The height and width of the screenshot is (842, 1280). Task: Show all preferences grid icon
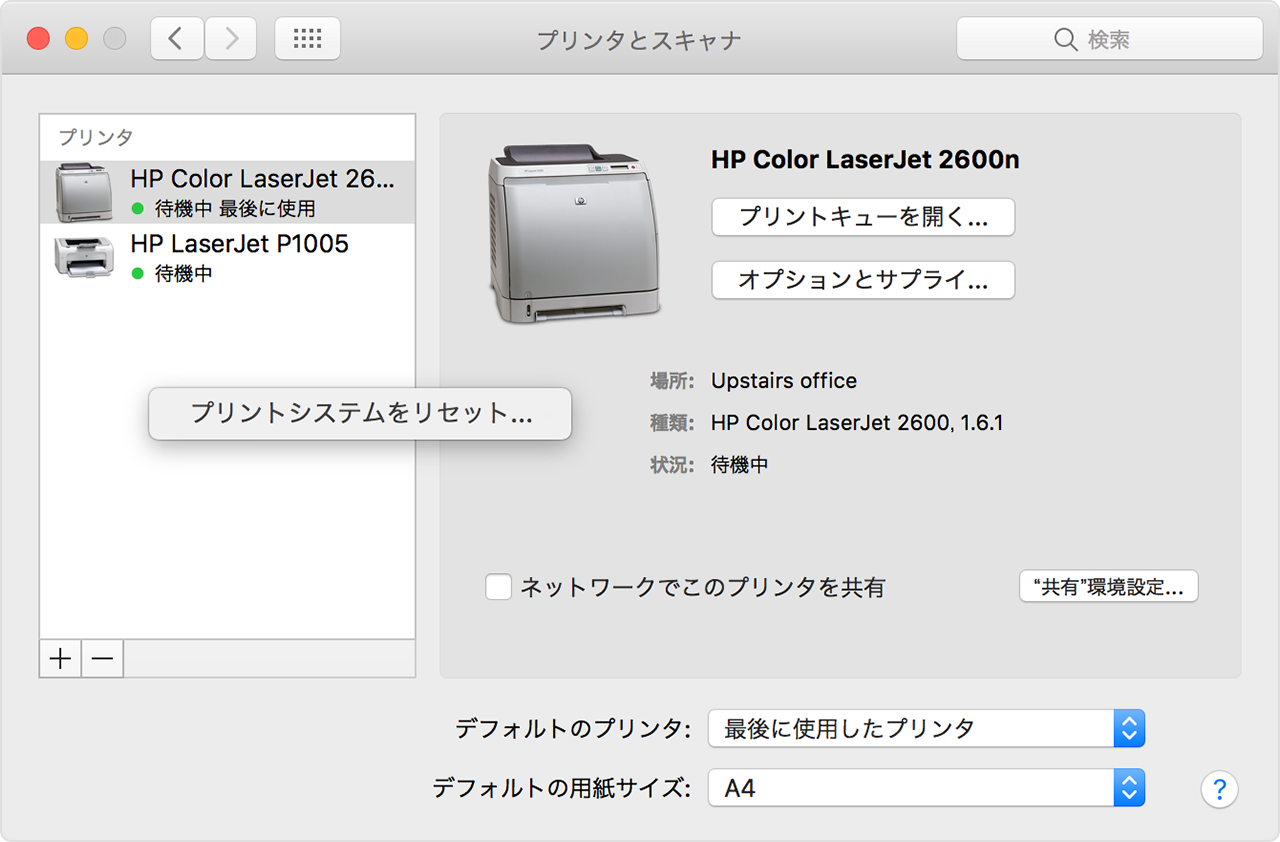tap(307, 39)
